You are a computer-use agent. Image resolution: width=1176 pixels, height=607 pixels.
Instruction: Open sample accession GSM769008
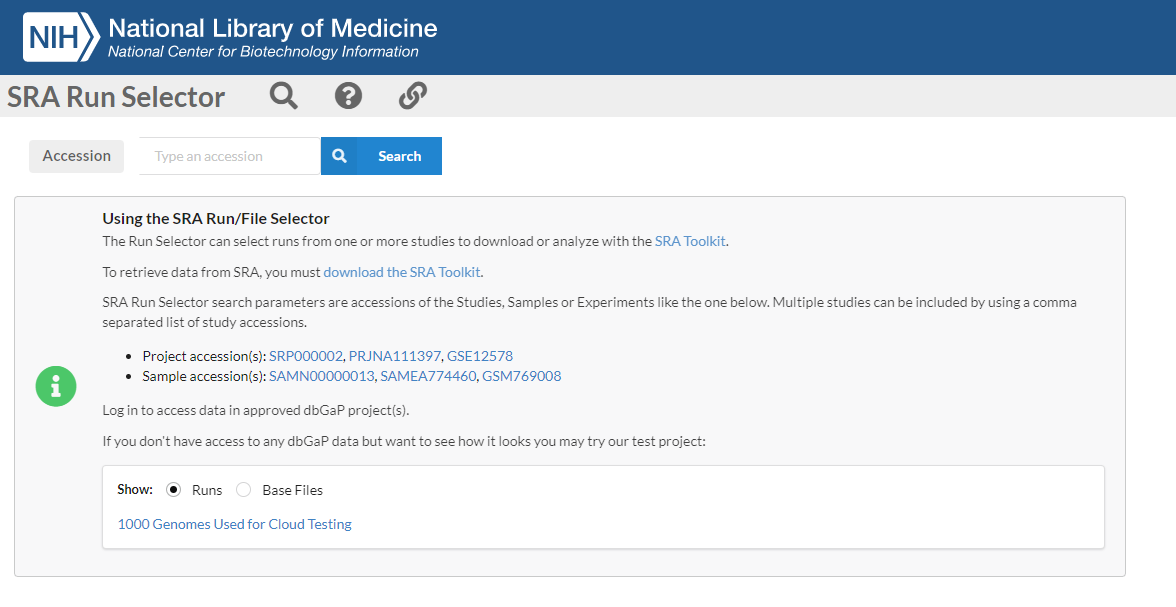(x=521, y=376)
